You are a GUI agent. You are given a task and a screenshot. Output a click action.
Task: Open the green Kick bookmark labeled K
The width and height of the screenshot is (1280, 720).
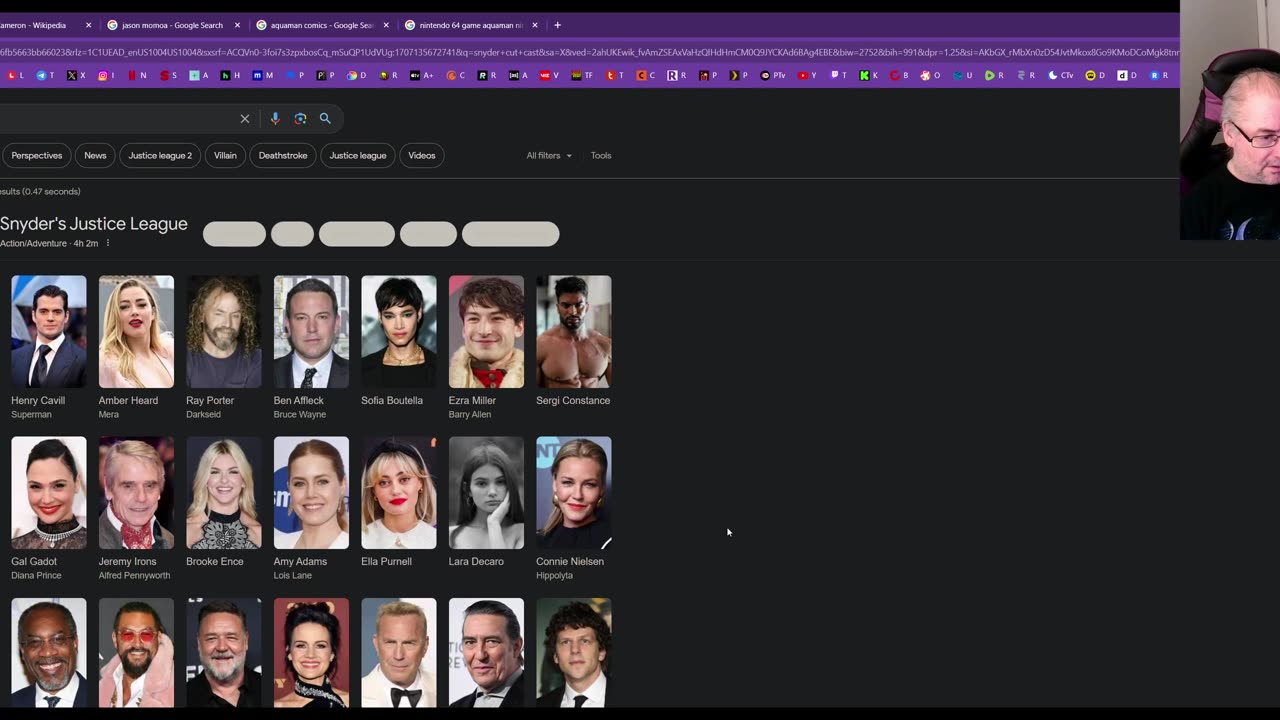pyautogui.click(x=870, y=75)
